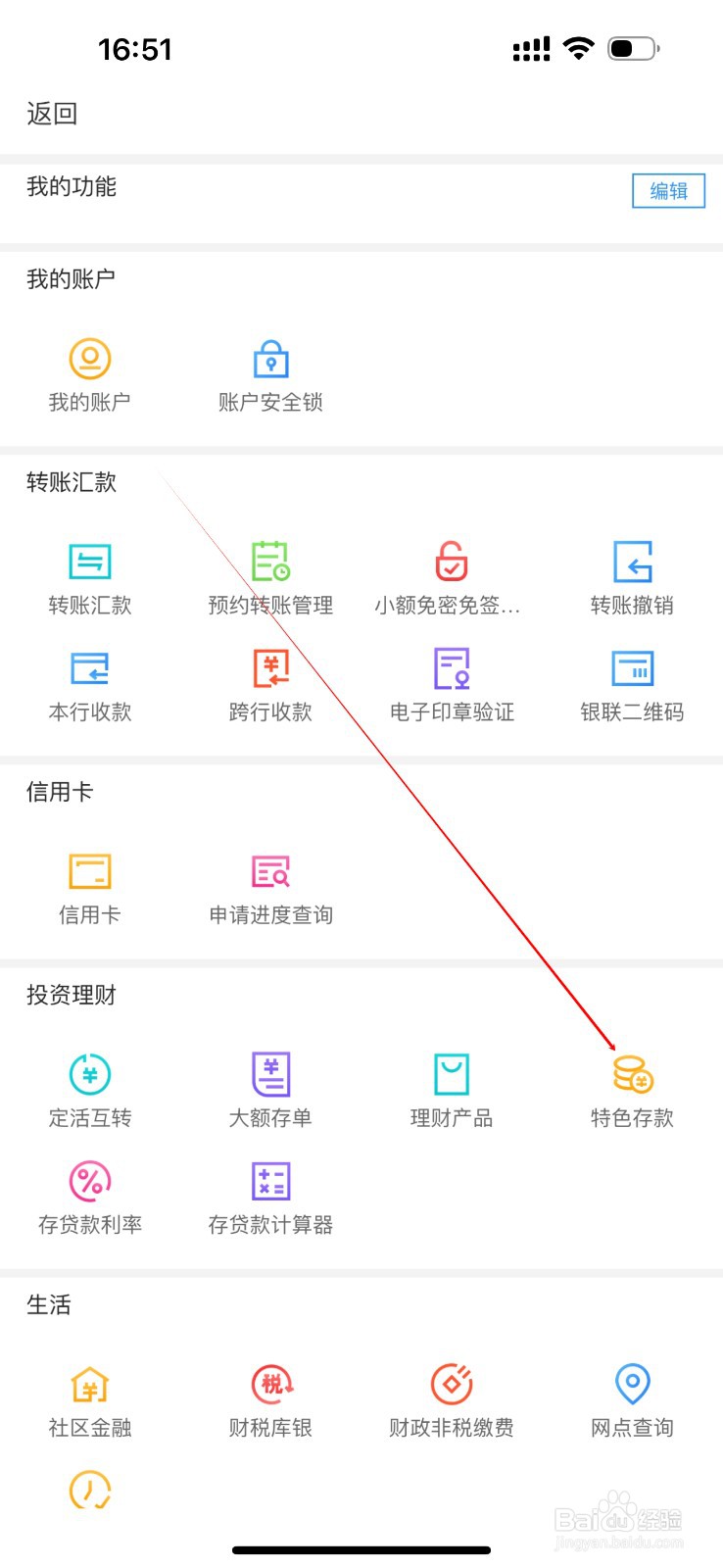The width and height of the screenshot is (723, 1568).
Task: Tap the iOS home indicator bar
Action: [361, 1550]
